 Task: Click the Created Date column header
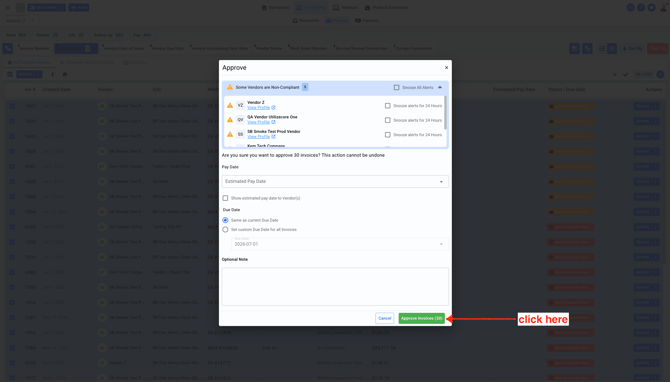pyautogui.click(x=56, y=90)
